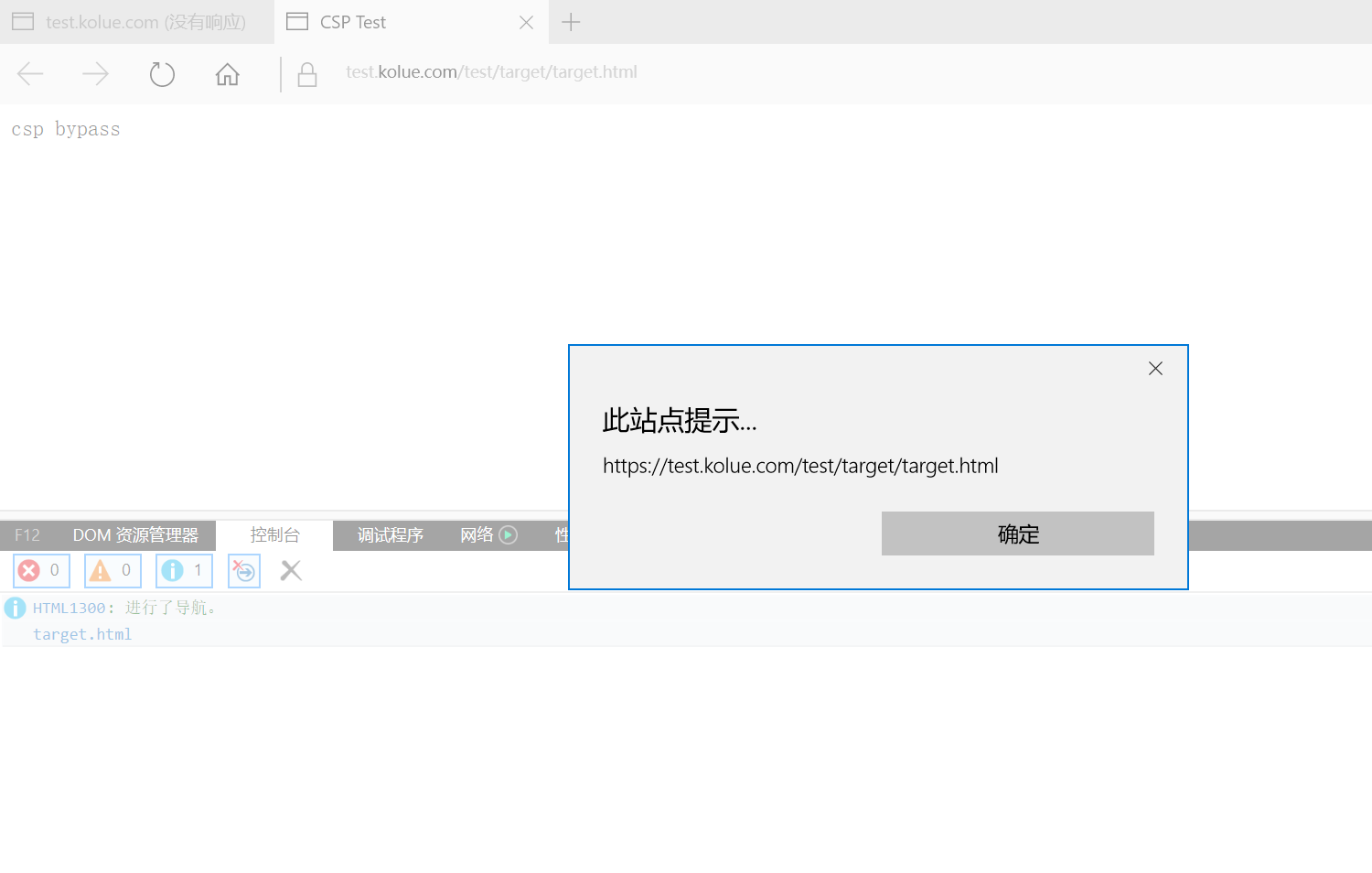Toggle the warnings filter in console
Image resolution: width=1372 pixels, height=873 pixels.
coord(113,570)
